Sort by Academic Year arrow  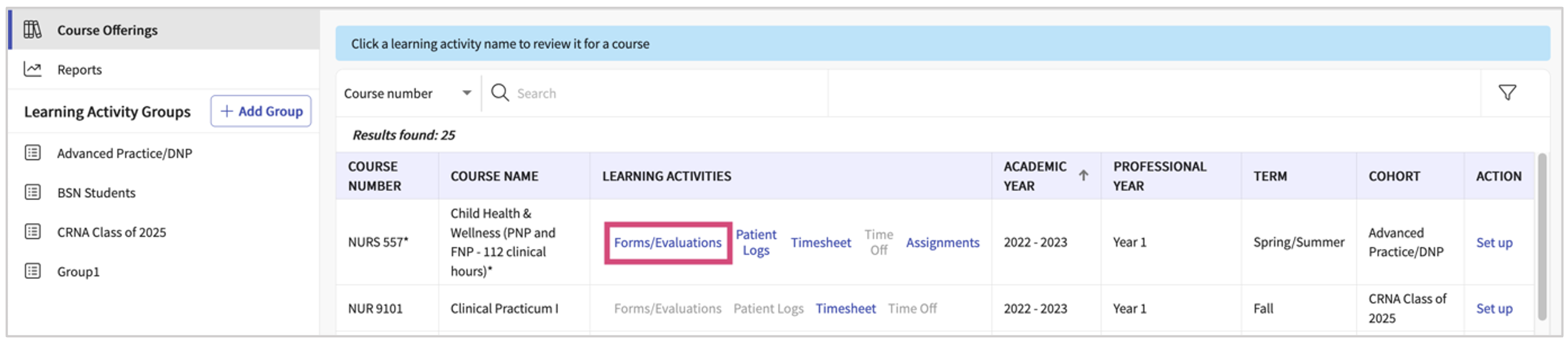[1083, 176]
